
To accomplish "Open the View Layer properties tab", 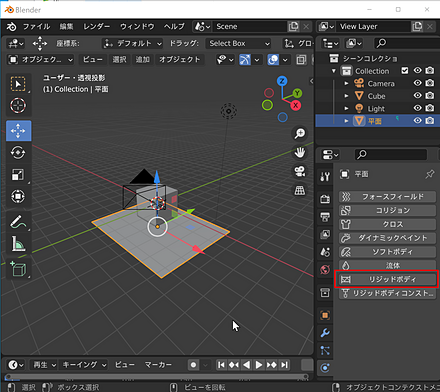I will coord(325,234).
